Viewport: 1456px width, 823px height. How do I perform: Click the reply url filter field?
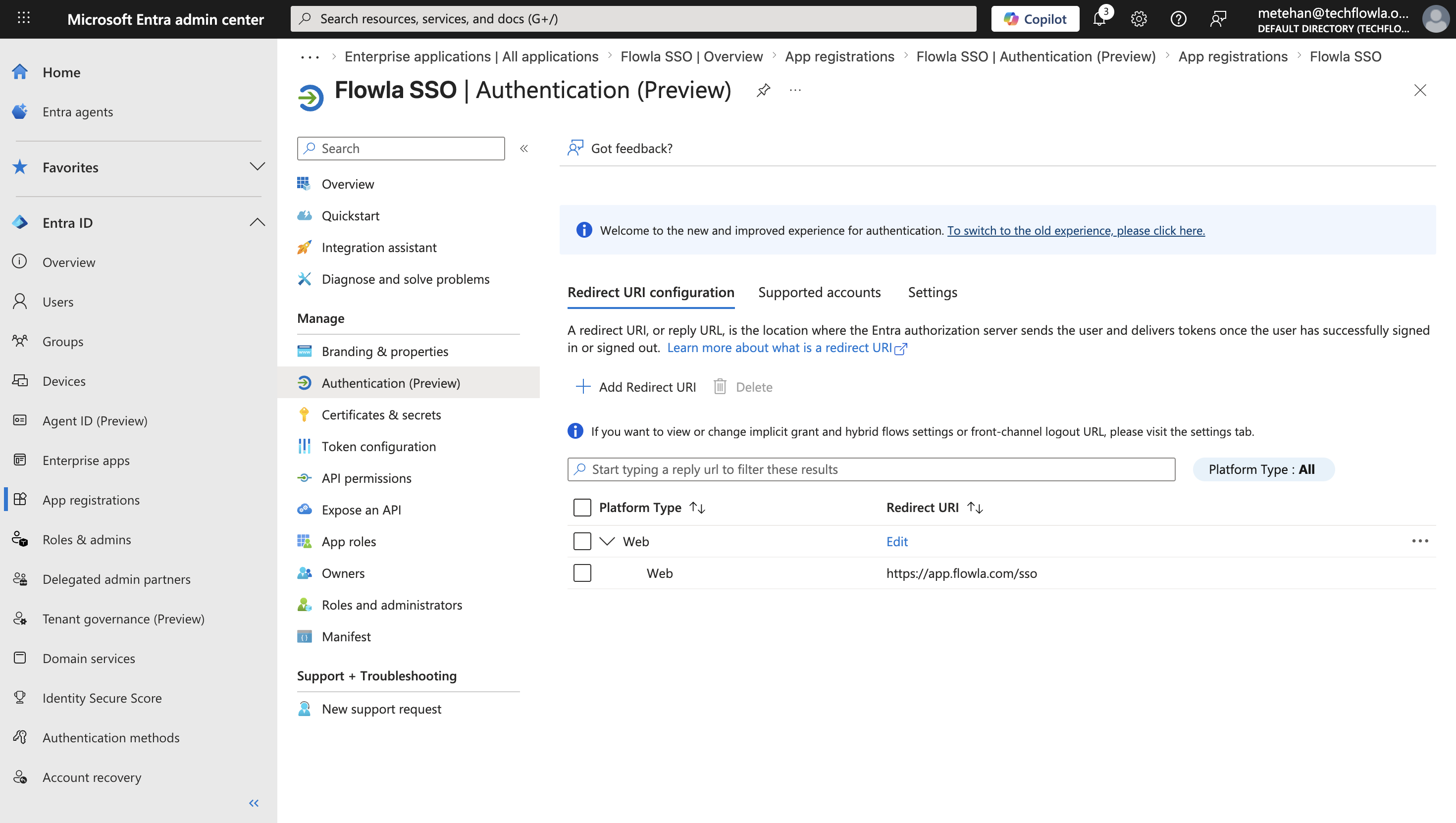[x=871, y=469]
